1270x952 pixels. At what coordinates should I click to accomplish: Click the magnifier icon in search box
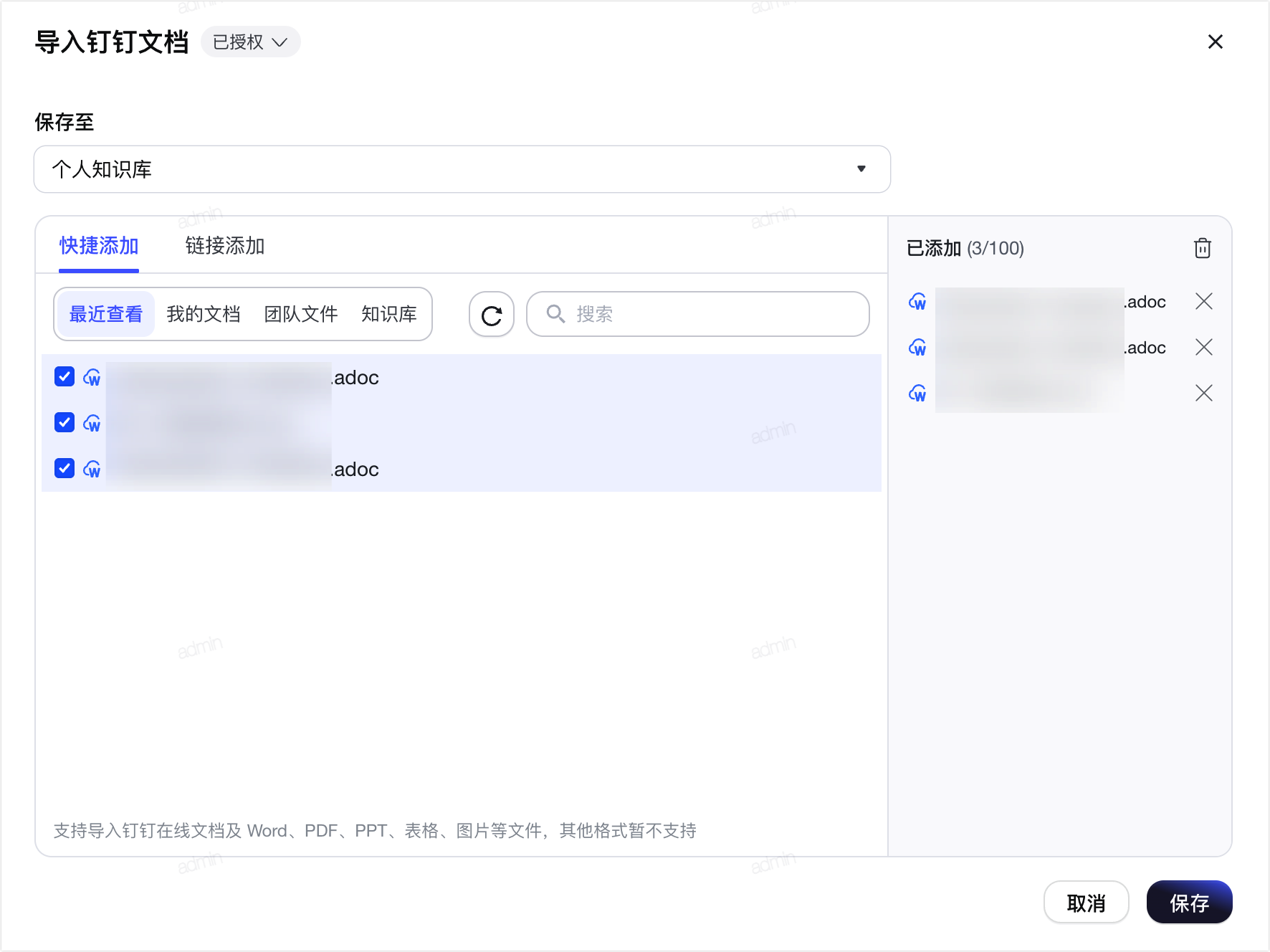555,314
